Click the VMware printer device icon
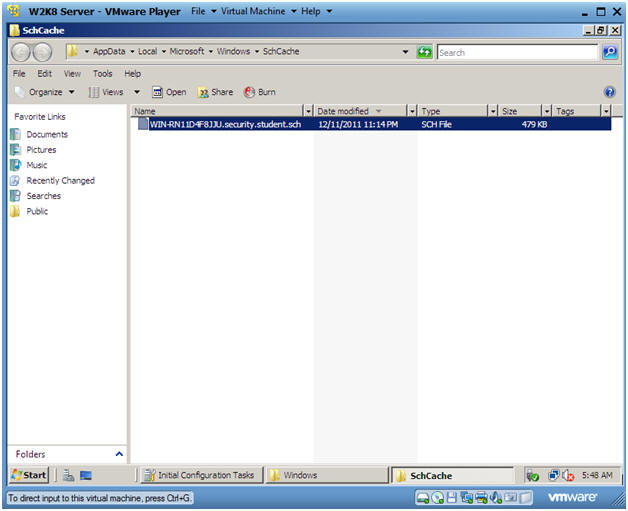628x511 pixels. click(481, 498)
